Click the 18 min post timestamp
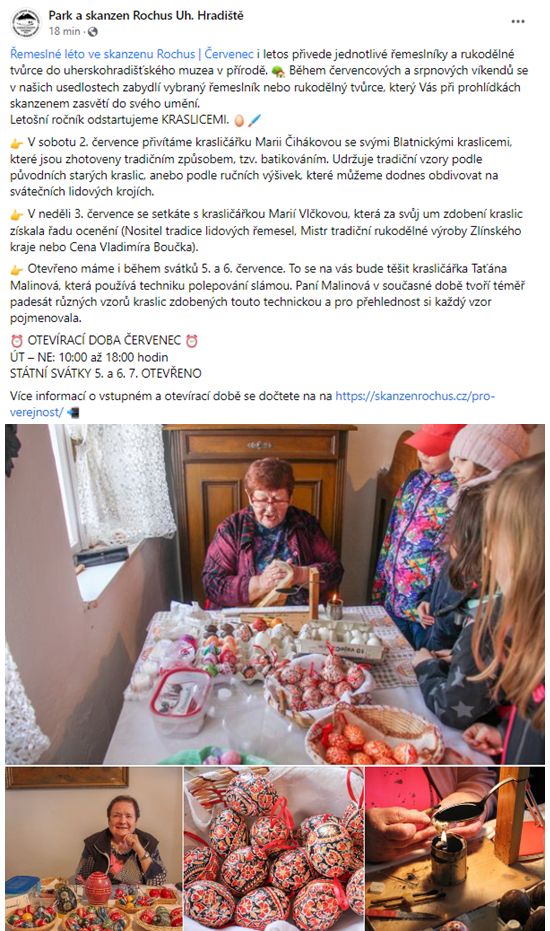The height and width of the screenshot is (931, 550). (x=64, y=31)
